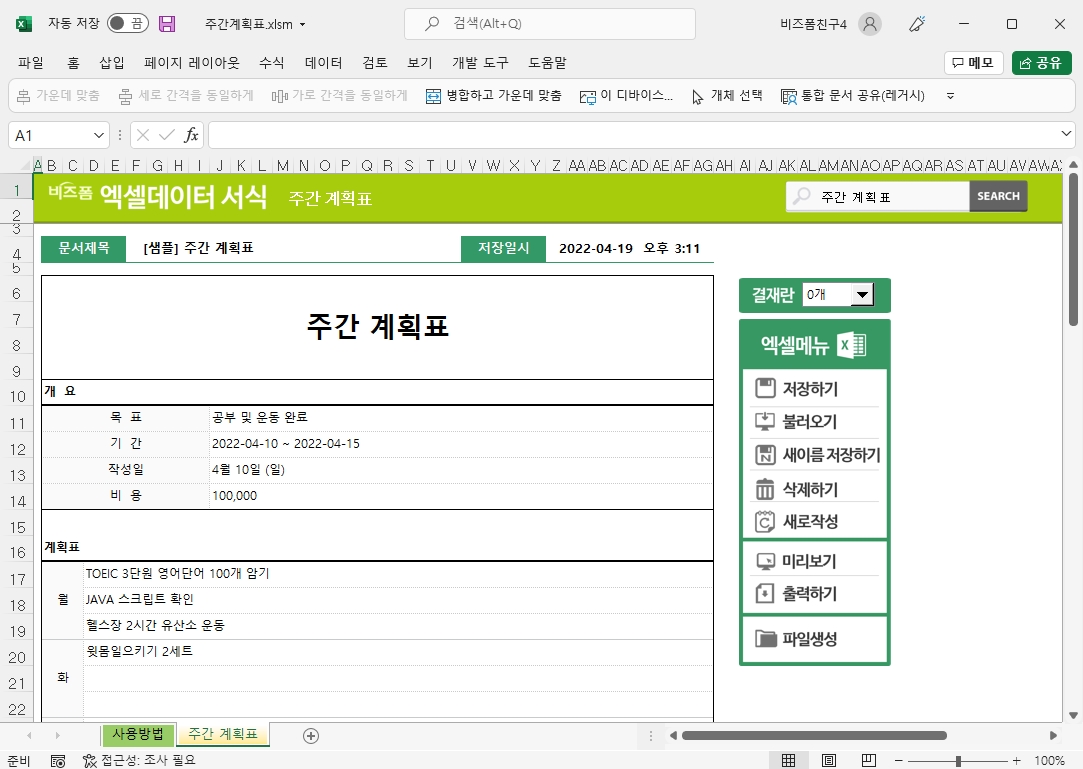
Task: Click the 공유 share button
Action: click(1041, 63)
